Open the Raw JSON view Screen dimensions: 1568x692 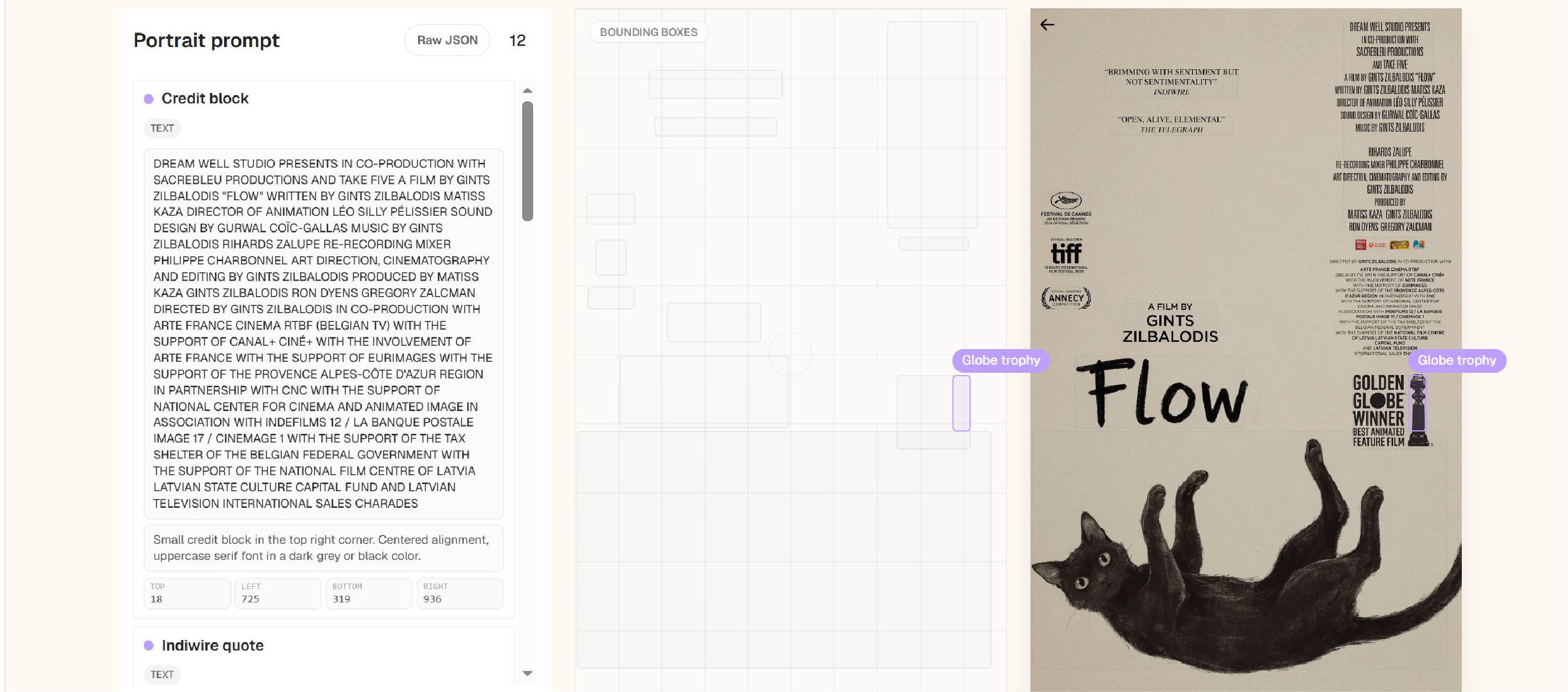pos(447,40)
